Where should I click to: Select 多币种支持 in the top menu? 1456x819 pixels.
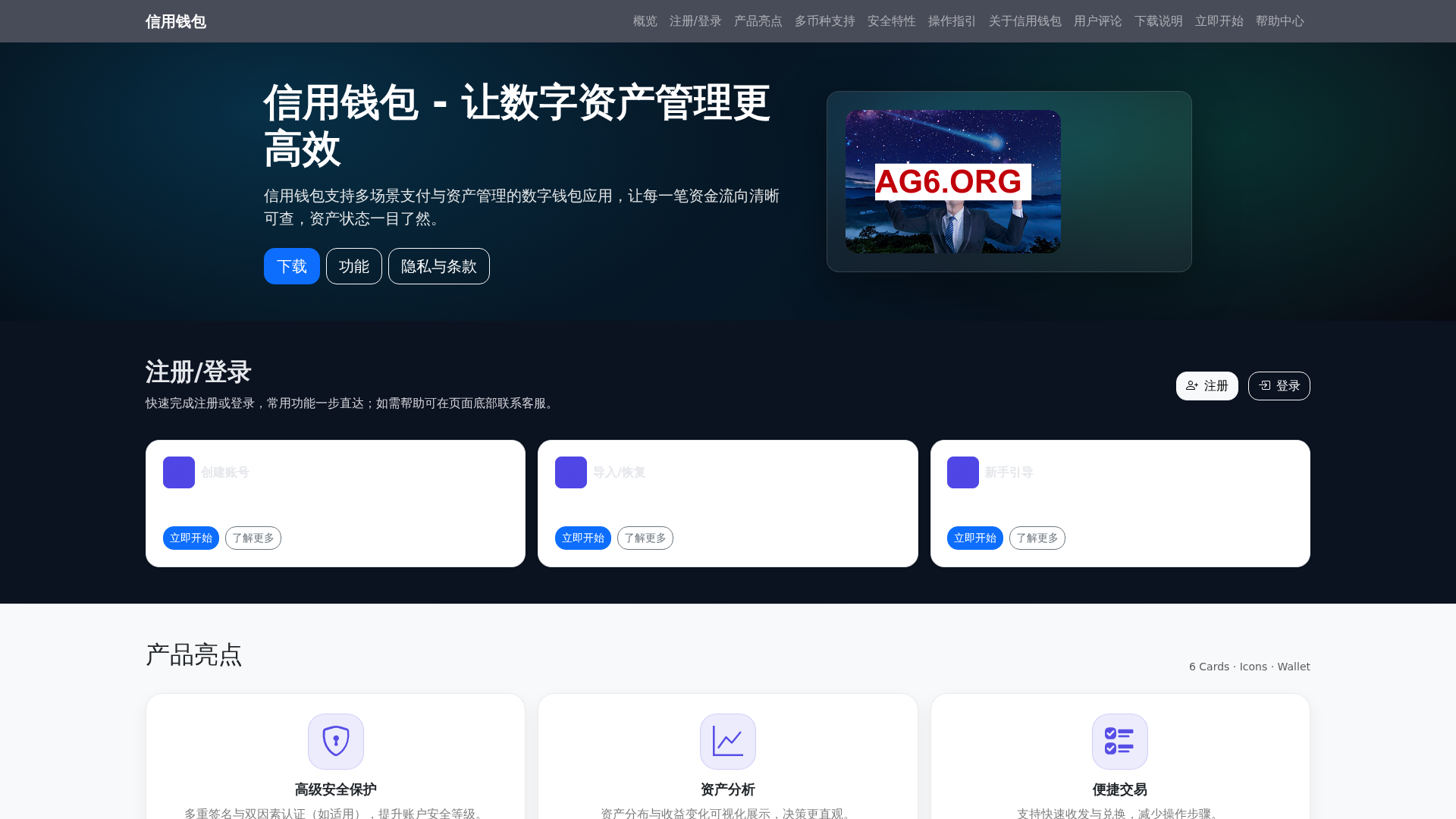tap(825, 21)
